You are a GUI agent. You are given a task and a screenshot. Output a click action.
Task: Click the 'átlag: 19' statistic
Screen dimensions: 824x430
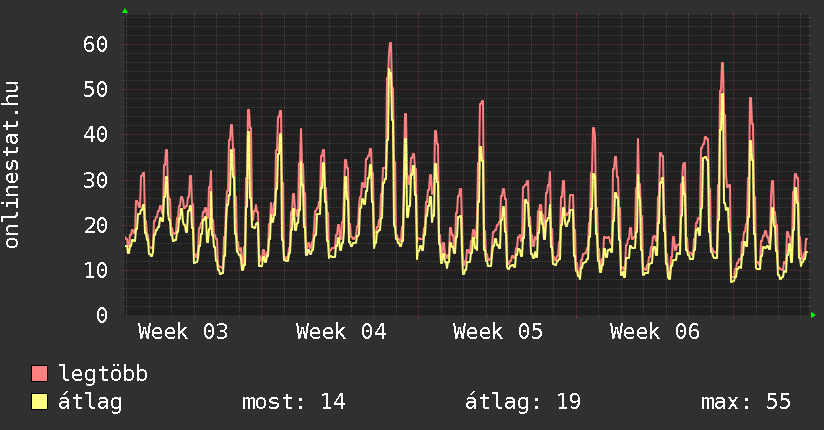(523, 402)
